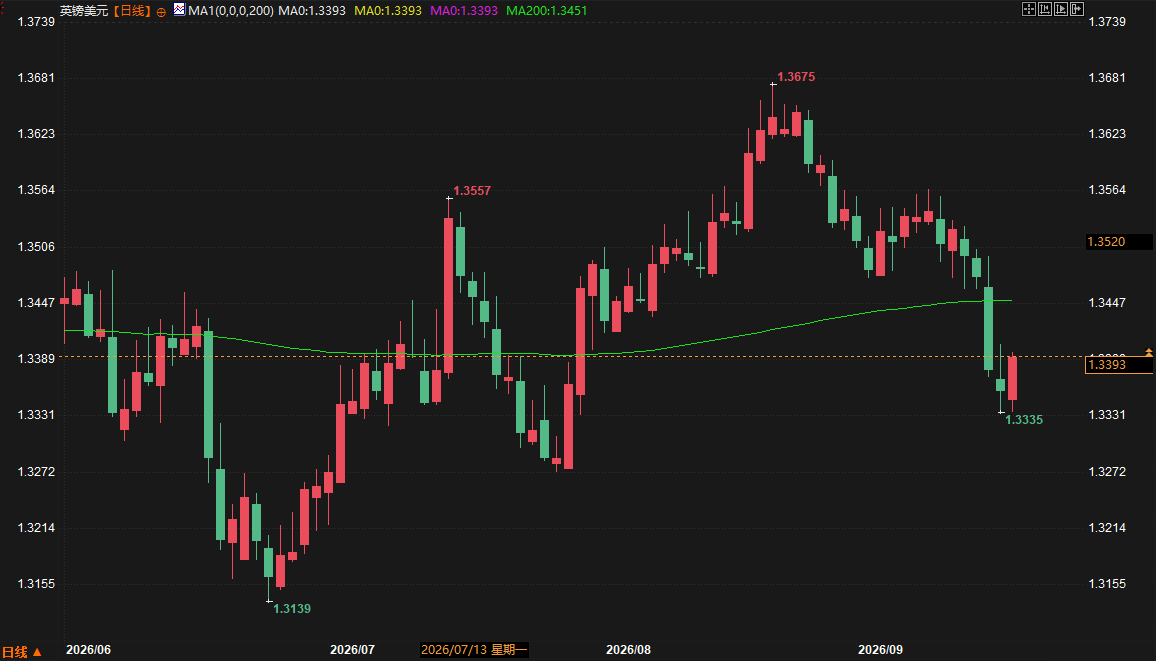Click the 1.3393 current price tag
The height and width of the screenshot is (661, 1156).
point(1118,365)
